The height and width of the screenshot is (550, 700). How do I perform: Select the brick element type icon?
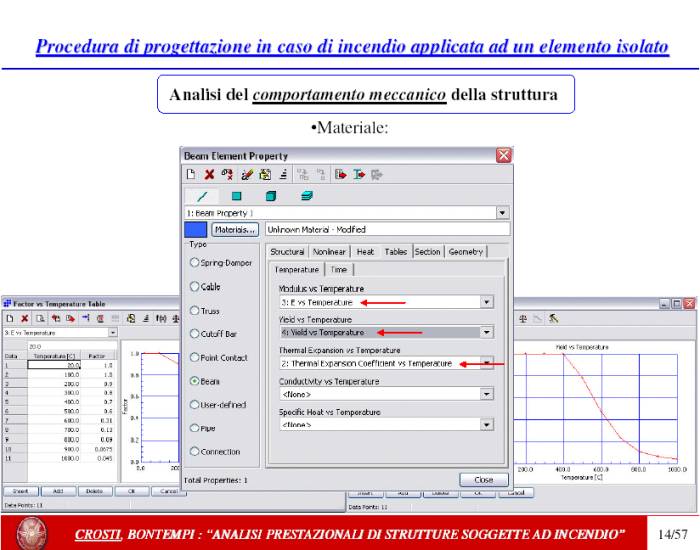pos(271,197)
